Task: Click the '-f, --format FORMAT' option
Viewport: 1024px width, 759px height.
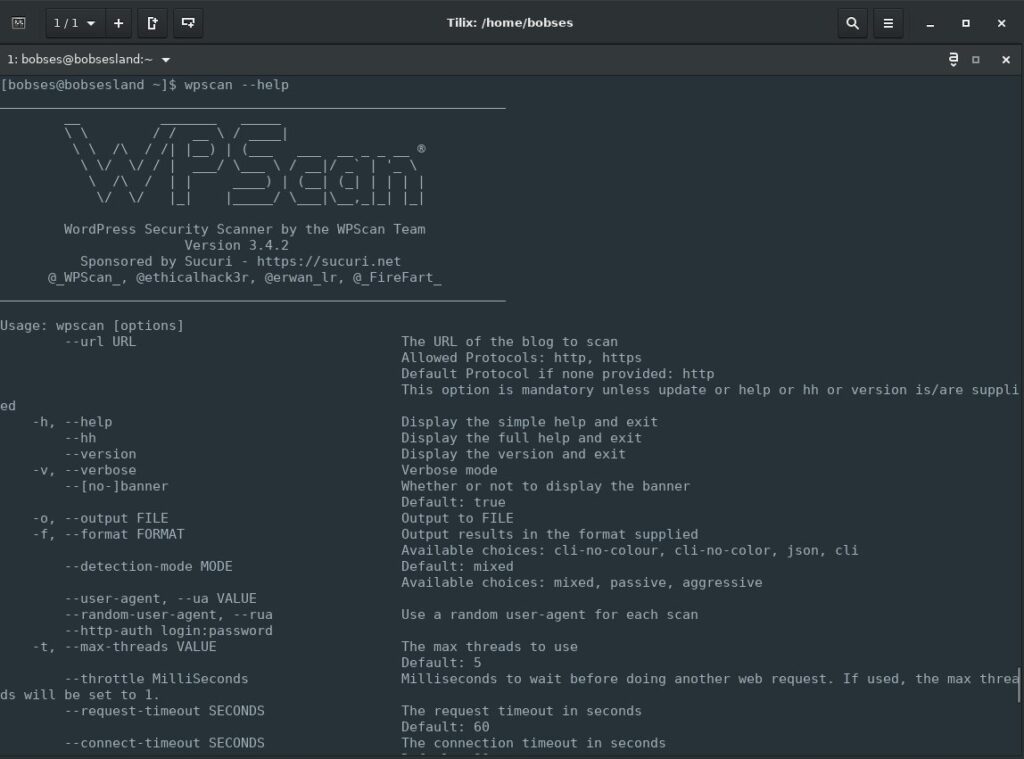Action: point(108,534)
